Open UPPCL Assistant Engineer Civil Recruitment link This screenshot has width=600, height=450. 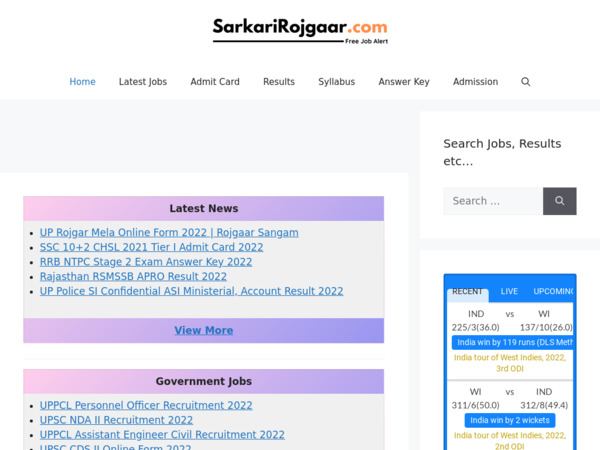[x=162, y=435]
